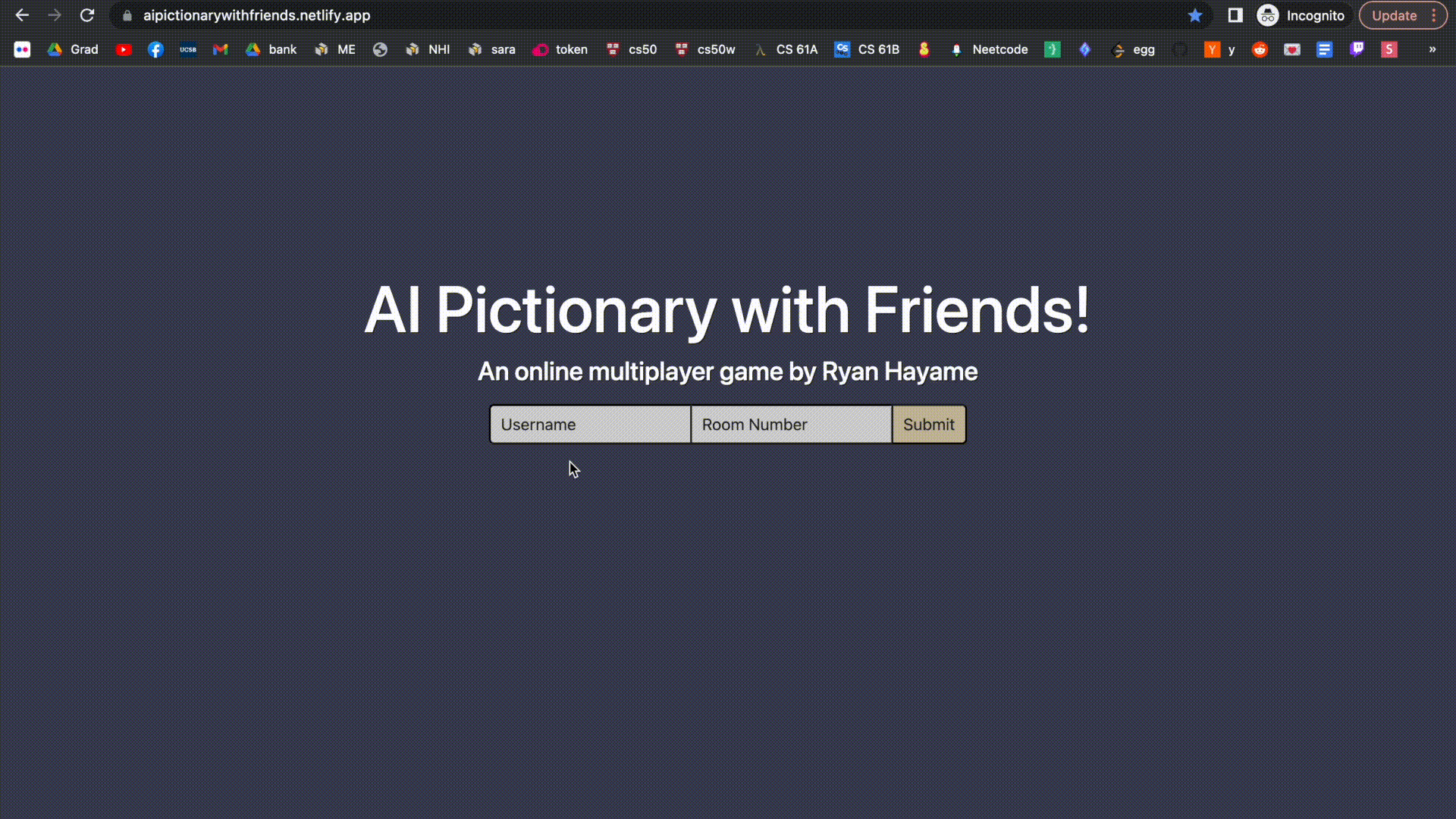Screen dimensions: 1456x819
Task: Open the Neetcode bookmark
Action: [x=990, y=49]
